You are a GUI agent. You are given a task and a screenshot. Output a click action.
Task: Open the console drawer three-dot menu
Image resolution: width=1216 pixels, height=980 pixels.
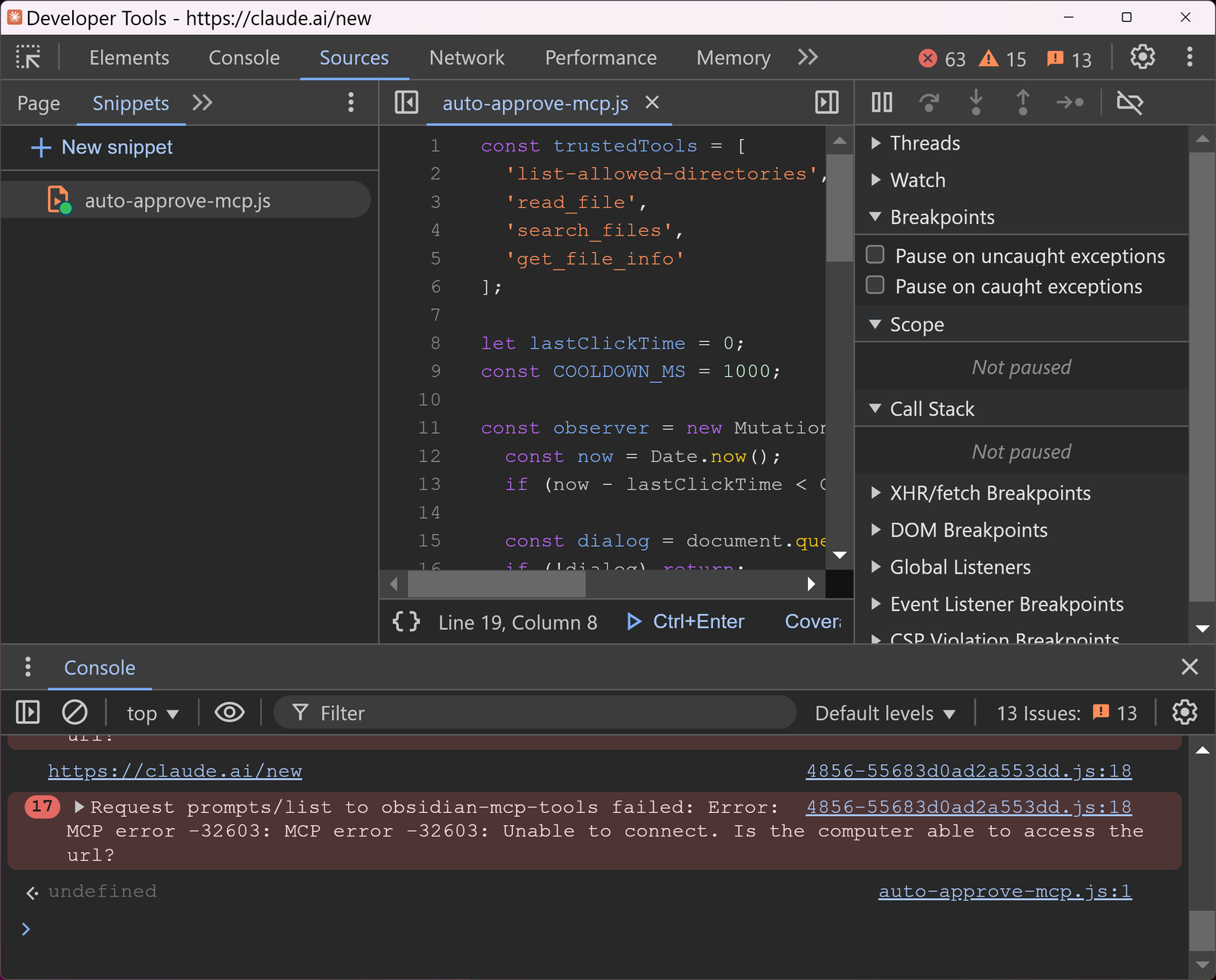click(x=27, y=668)
